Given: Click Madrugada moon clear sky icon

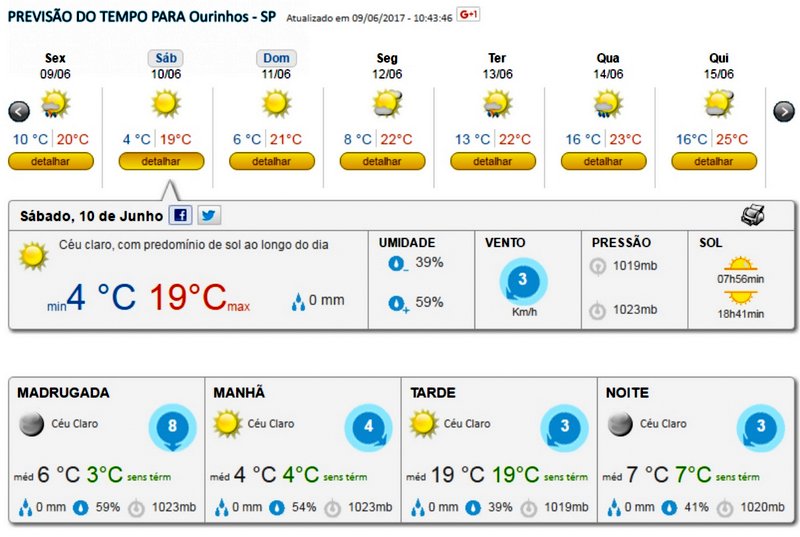Looking at the screenshot, I should click(32, 424).
